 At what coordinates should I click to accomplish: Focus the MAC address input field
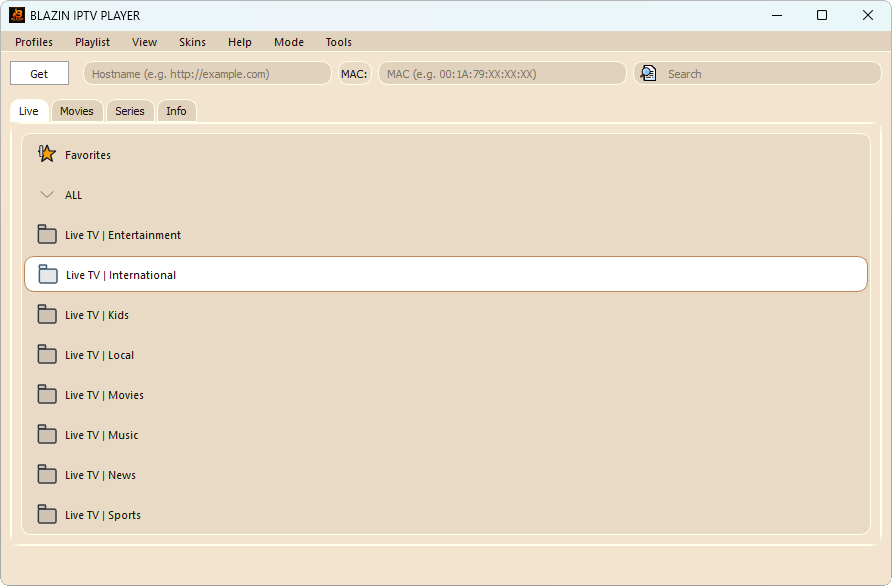pos(502,73)
